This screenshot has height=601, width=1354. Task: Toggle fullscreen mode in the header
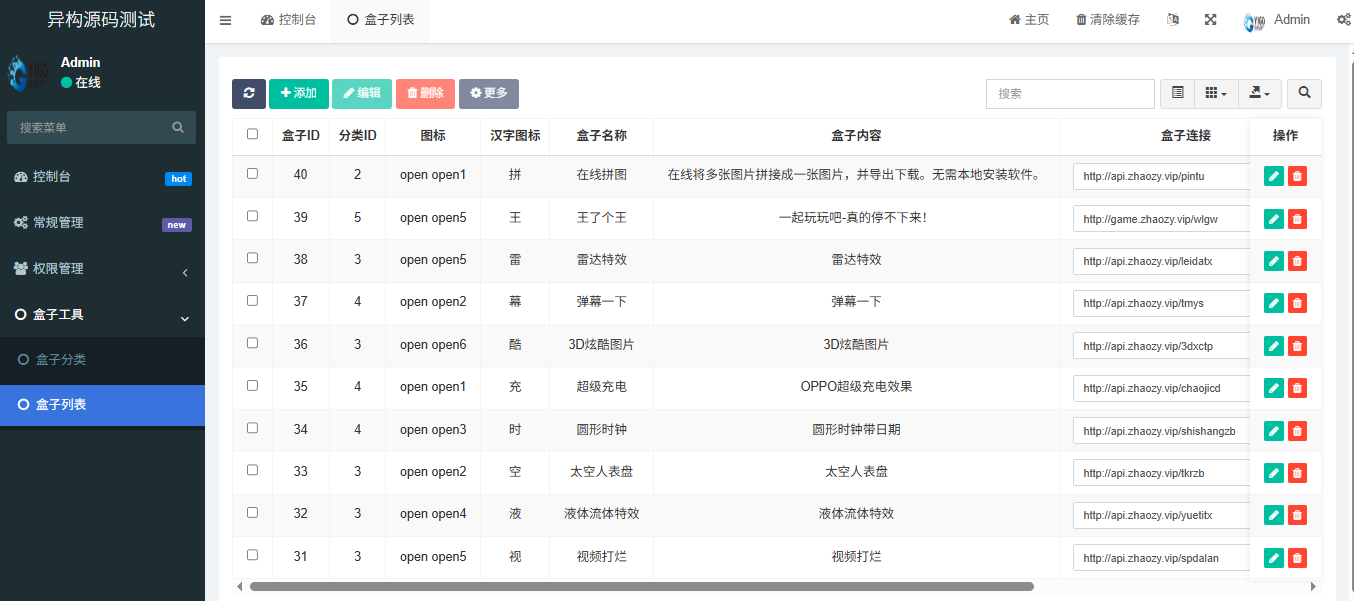pos(1210,19)
